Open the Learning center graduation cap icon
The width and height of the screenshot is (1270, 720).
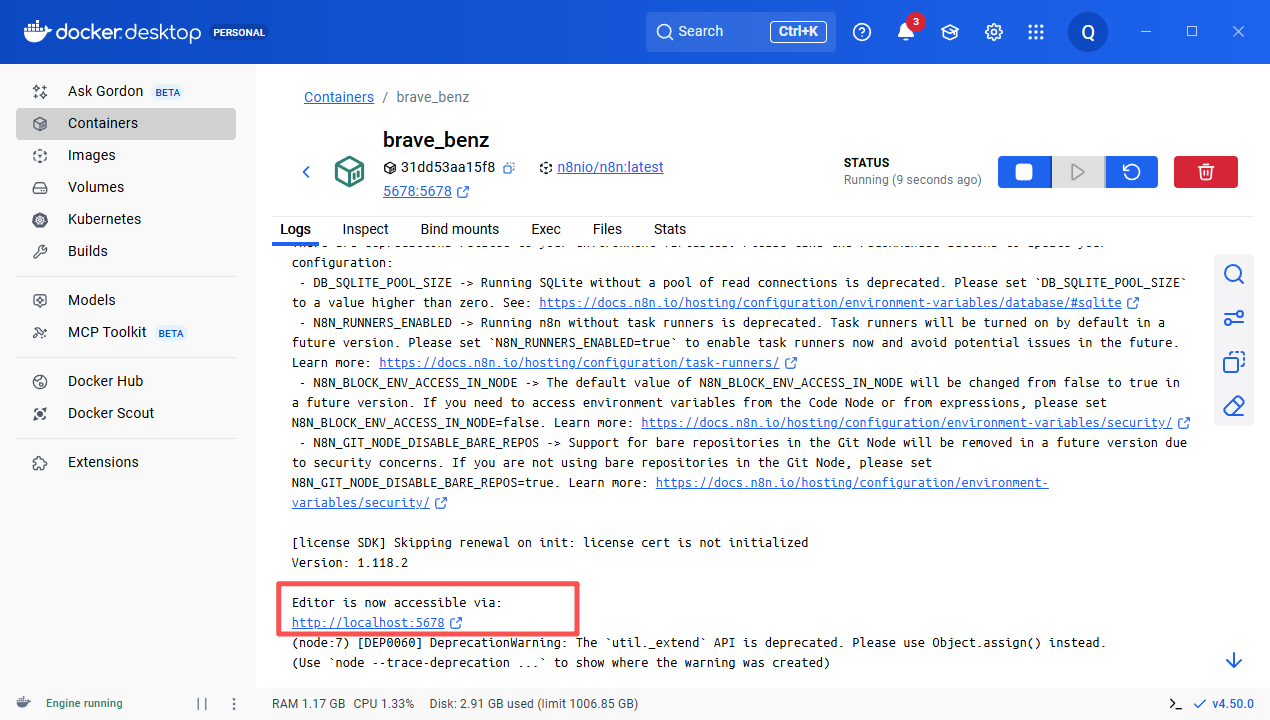(950, 32)
